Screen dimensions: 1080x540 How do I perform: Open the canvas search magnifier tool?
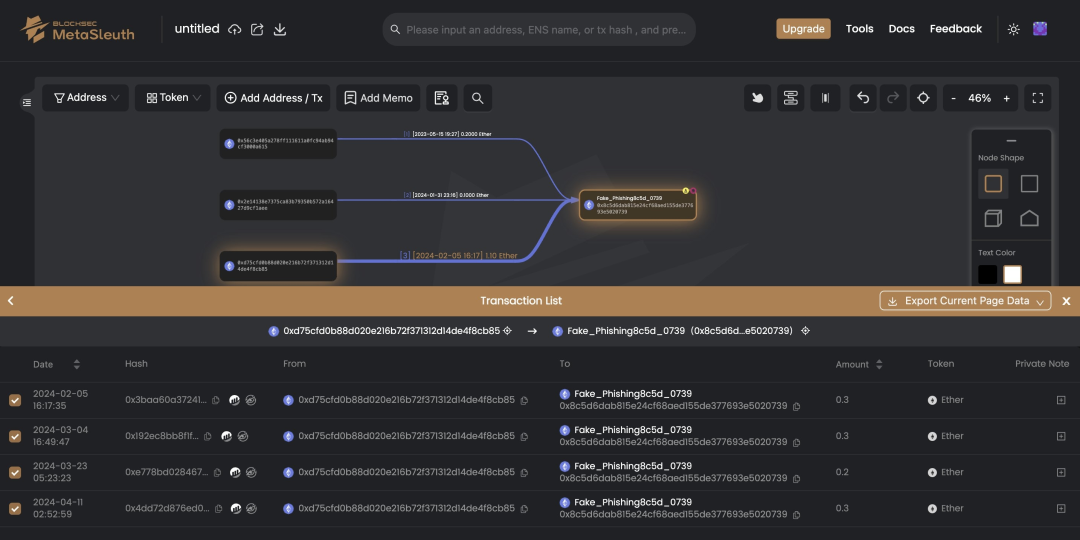click(x=477, y=98)
